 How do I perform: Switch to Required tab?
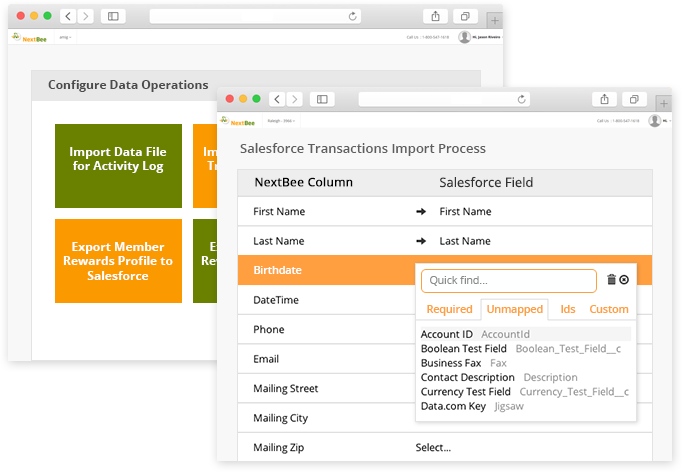point(449,309)
